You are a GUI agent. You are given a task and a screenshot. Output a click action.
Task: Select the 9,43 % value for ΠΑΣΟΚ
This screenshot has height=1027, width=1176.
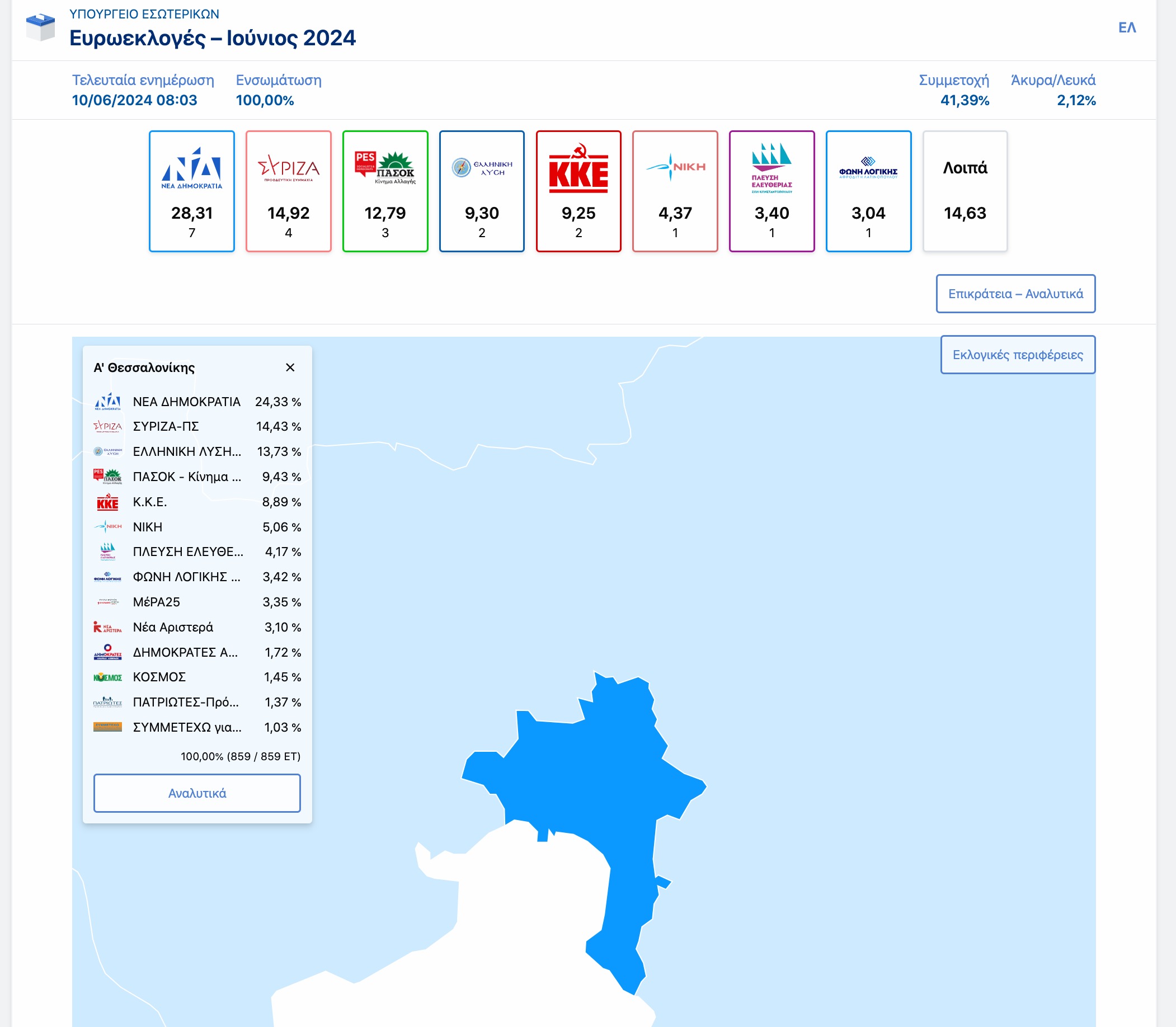[281, 477]
